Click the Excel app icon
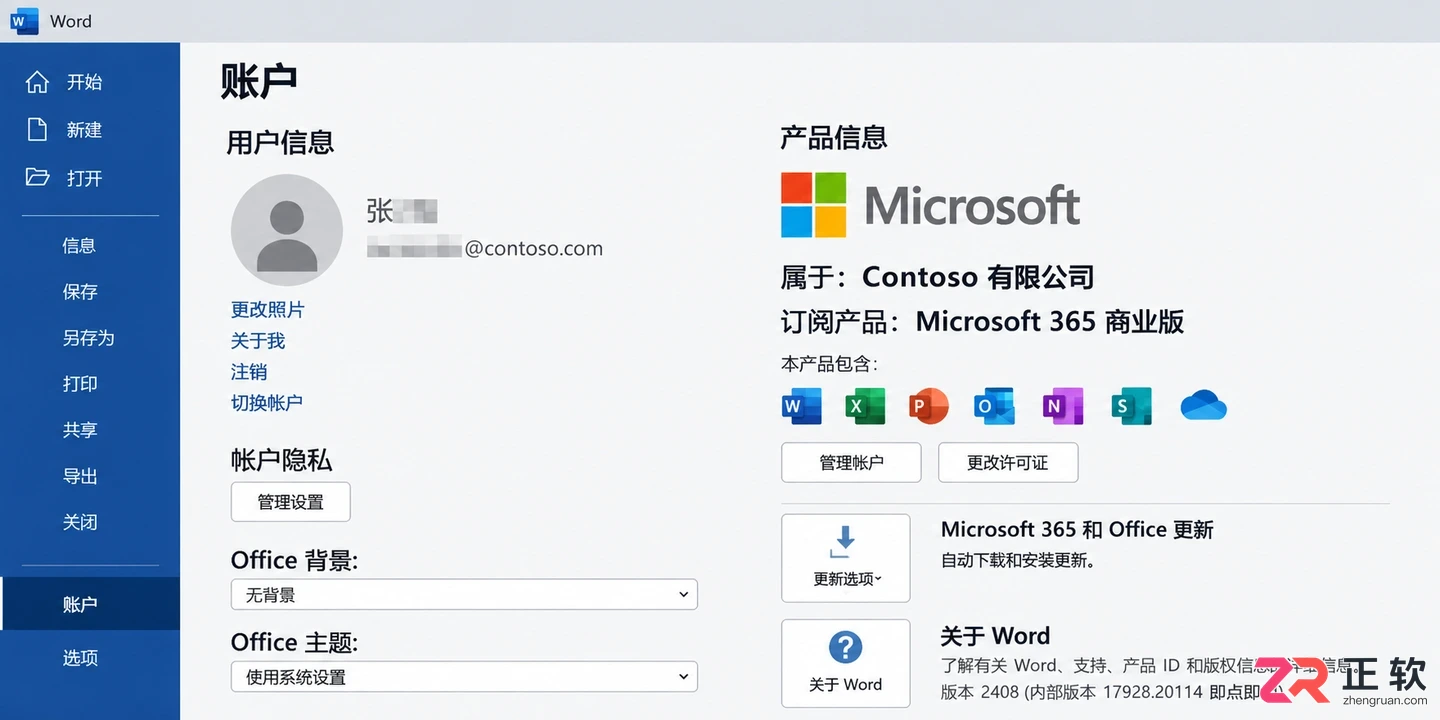The width and height of the screenshot is (1440, 720). tap(865, 406)
